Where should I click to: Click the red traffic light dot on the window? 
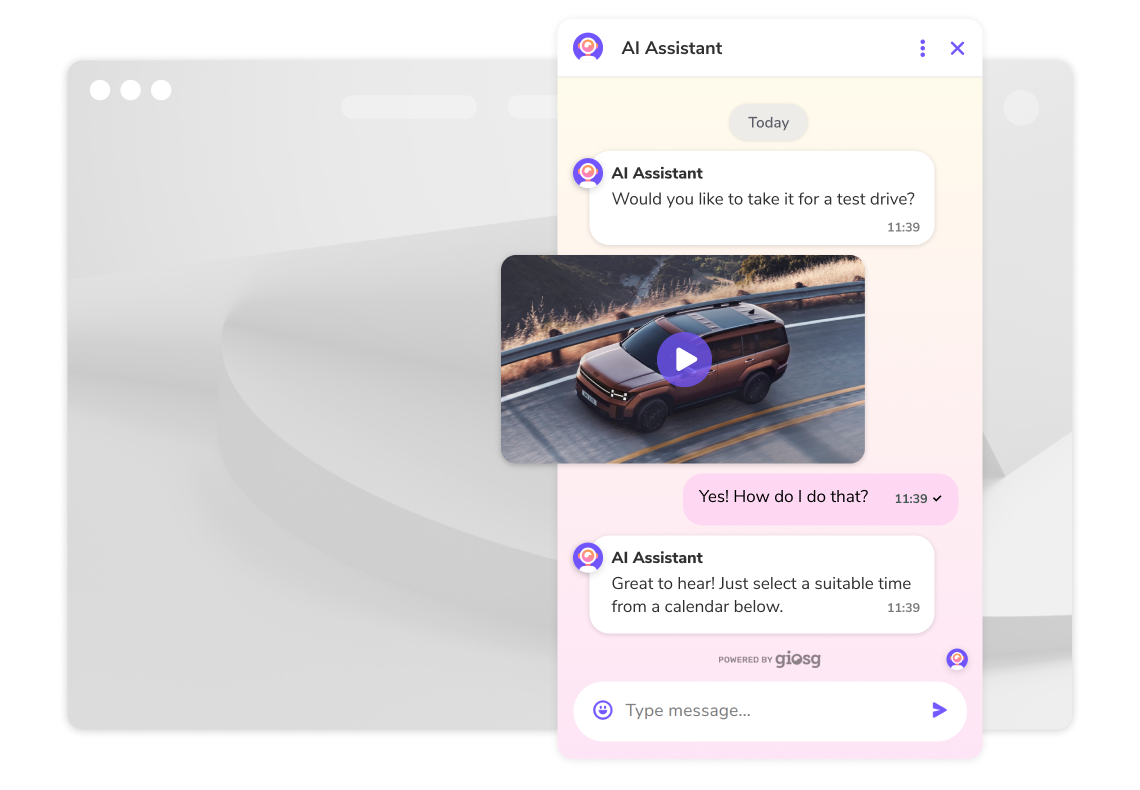(x=100, y=89)
